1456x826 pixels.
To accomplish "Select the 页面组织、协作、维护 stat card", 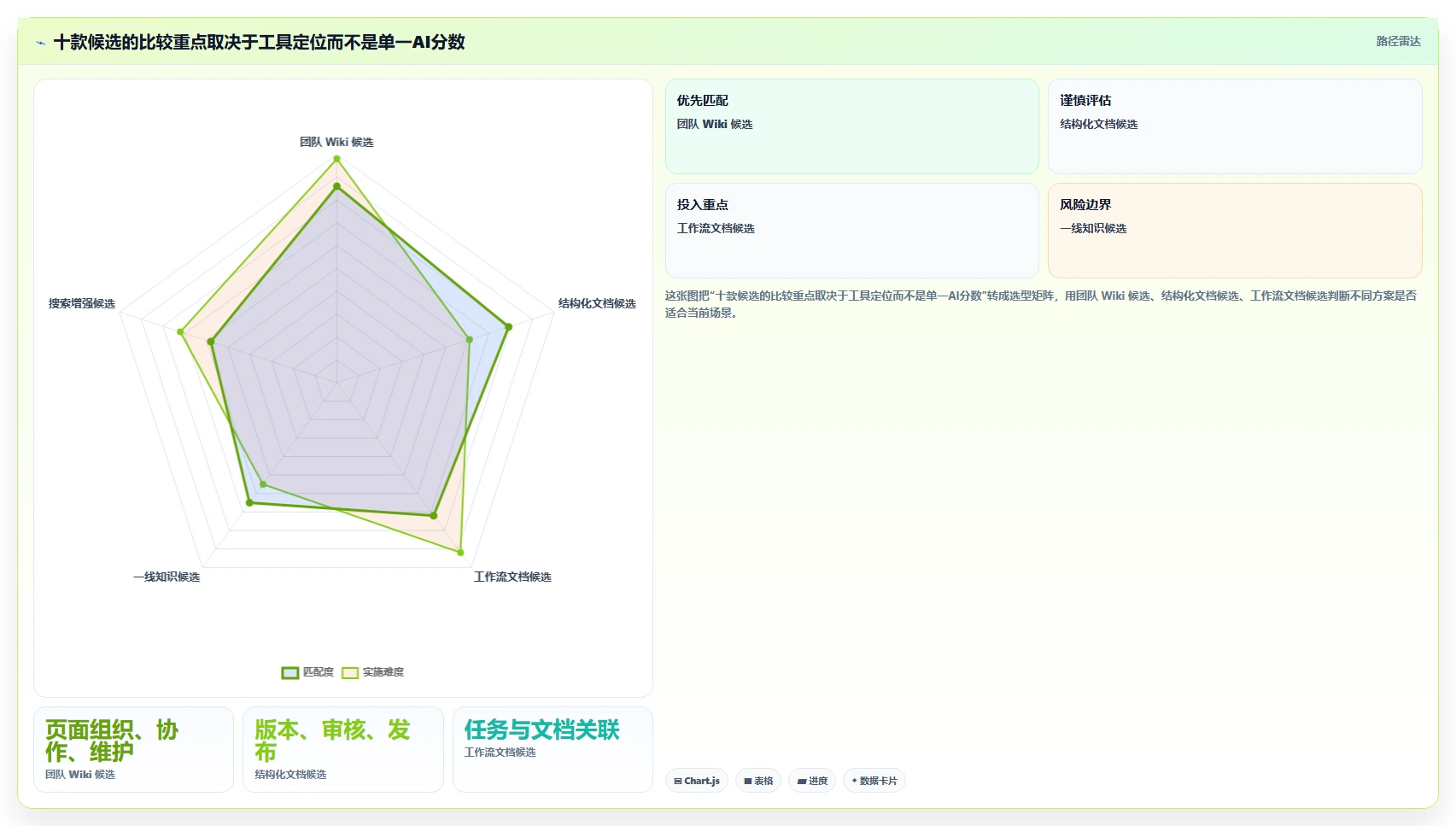I will click(133, 749).
